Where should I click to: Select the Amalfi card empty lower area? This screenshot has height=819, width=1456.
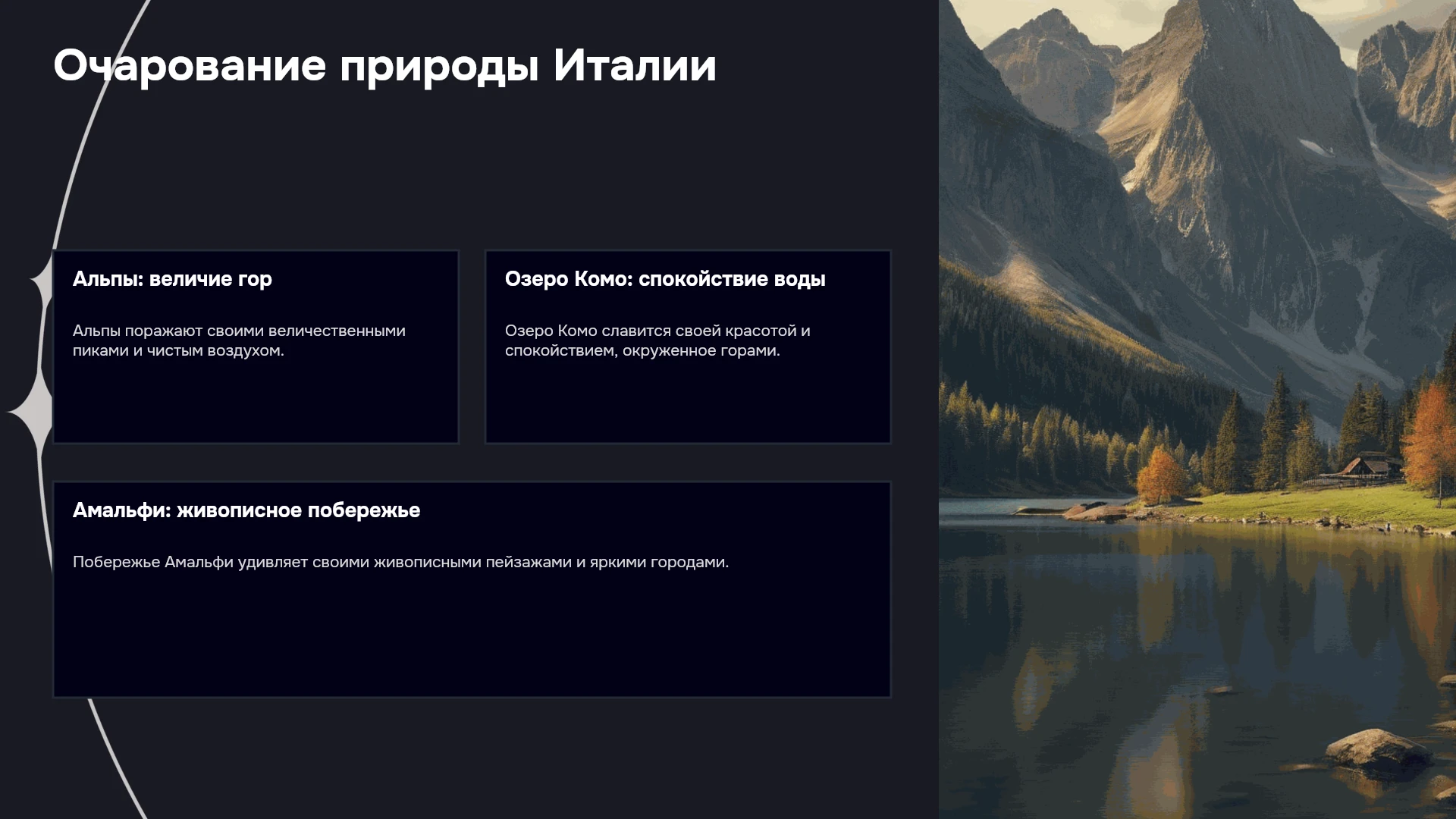472,637
